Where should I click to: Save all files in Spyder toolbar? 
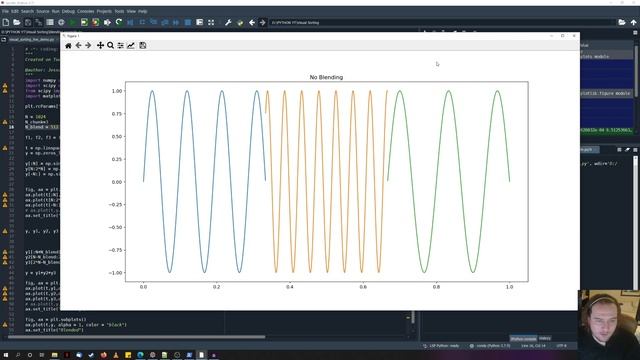point(39,22)
